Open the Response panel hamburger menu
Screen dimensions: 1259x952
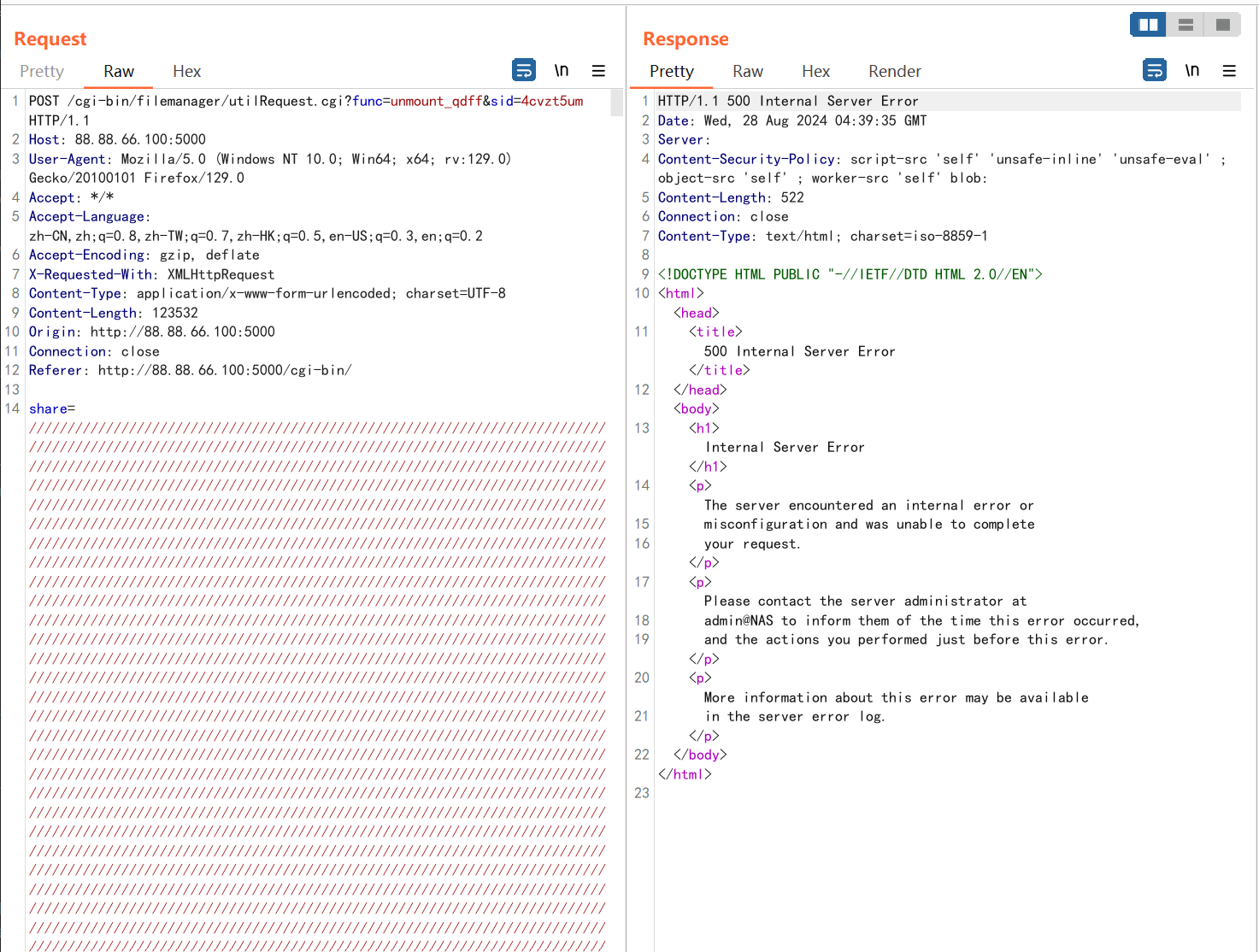(x=1229, y=71)
